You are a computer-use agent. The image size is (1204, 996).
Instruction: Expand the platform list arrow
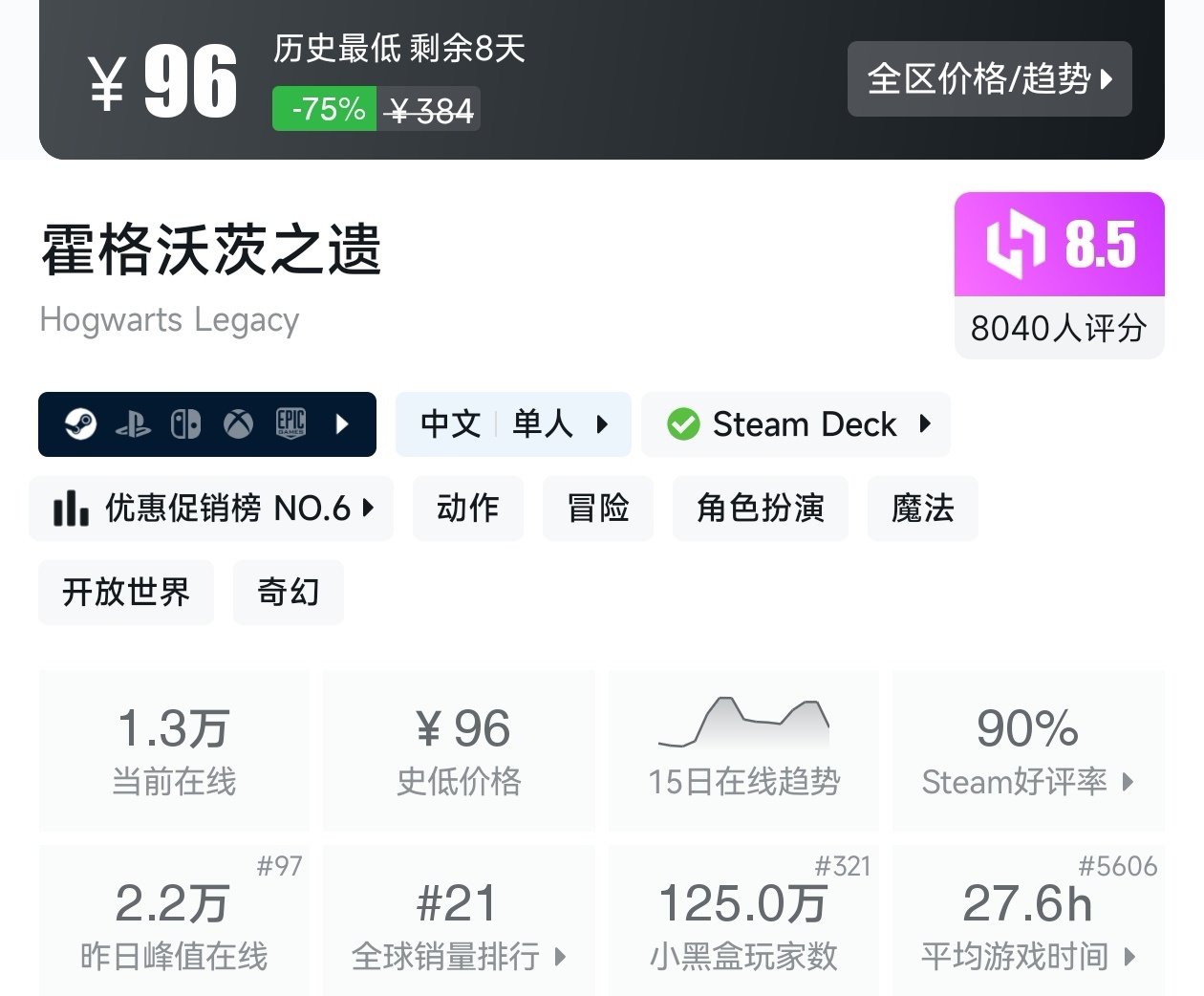click(x=343, y=423)
